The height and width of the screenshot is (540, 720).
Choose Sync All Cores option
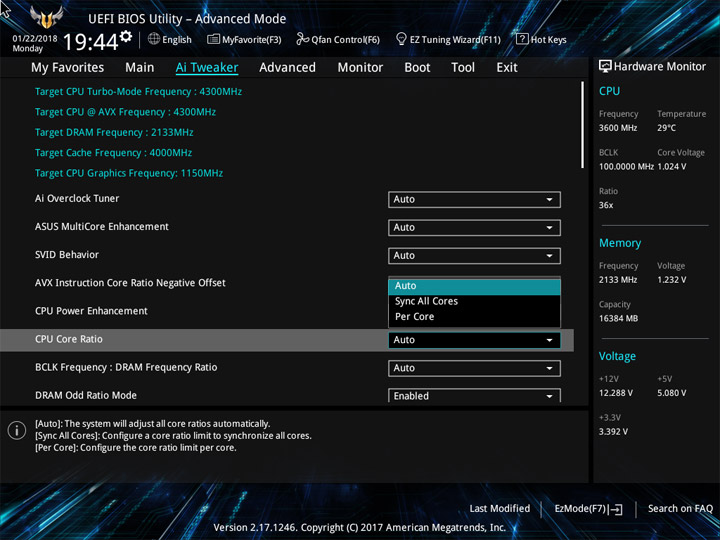(474, 301)
